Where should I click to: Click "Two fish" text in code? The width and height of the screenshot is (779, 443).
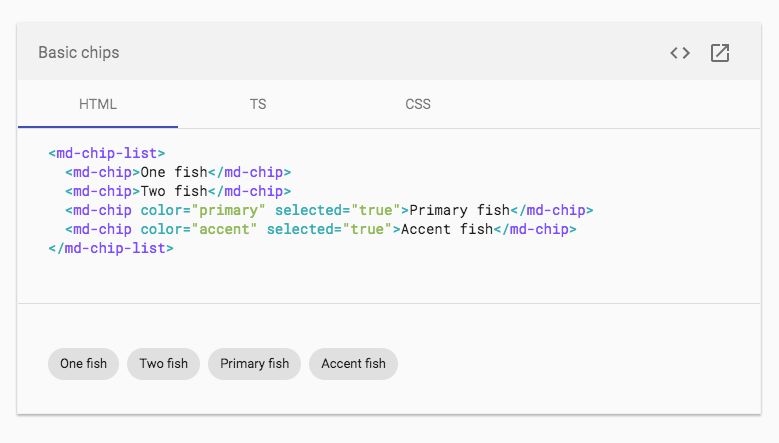[x=174, y=191]
